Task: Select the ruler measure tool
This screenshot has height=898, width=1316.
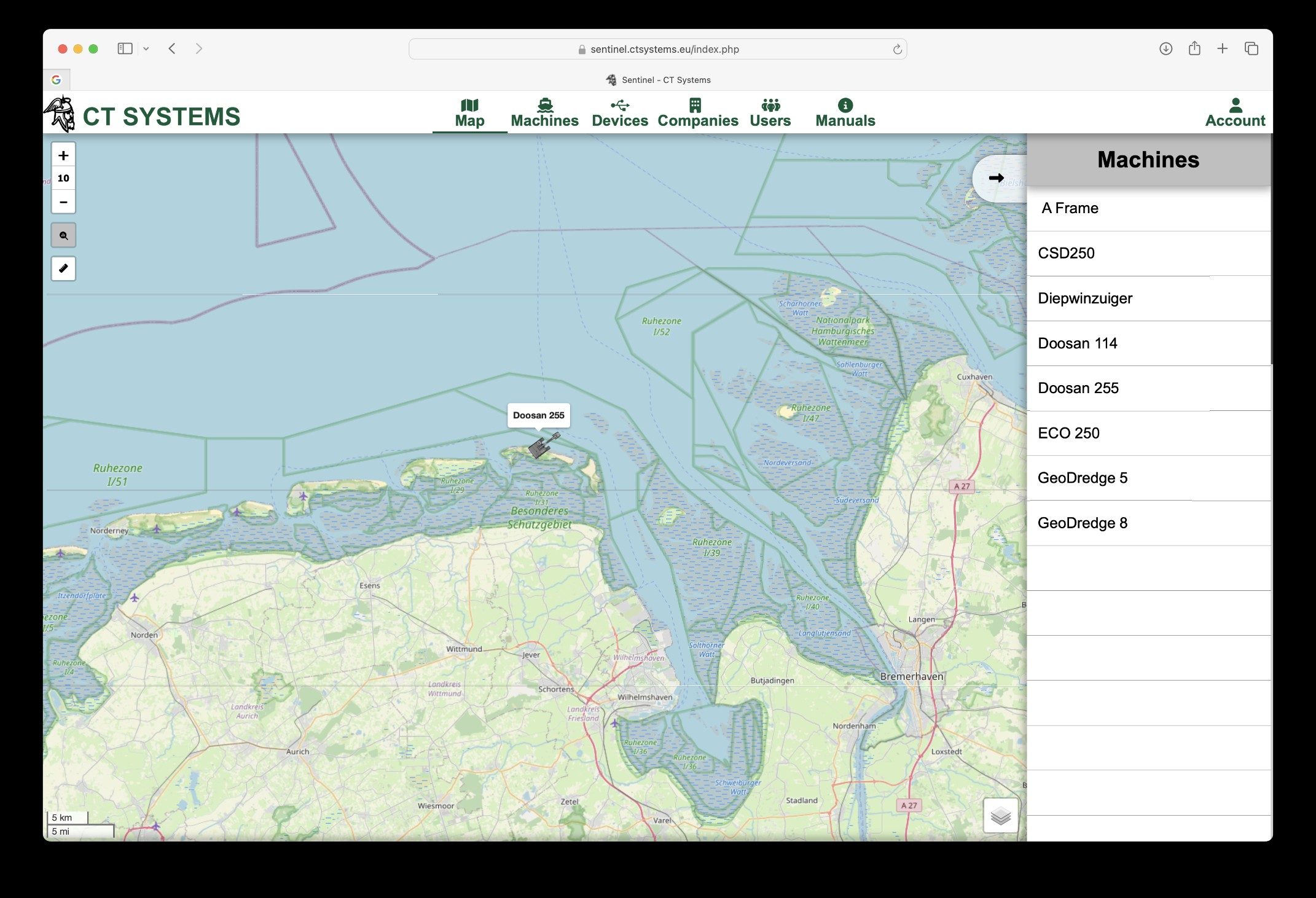Action: point(63,268)
